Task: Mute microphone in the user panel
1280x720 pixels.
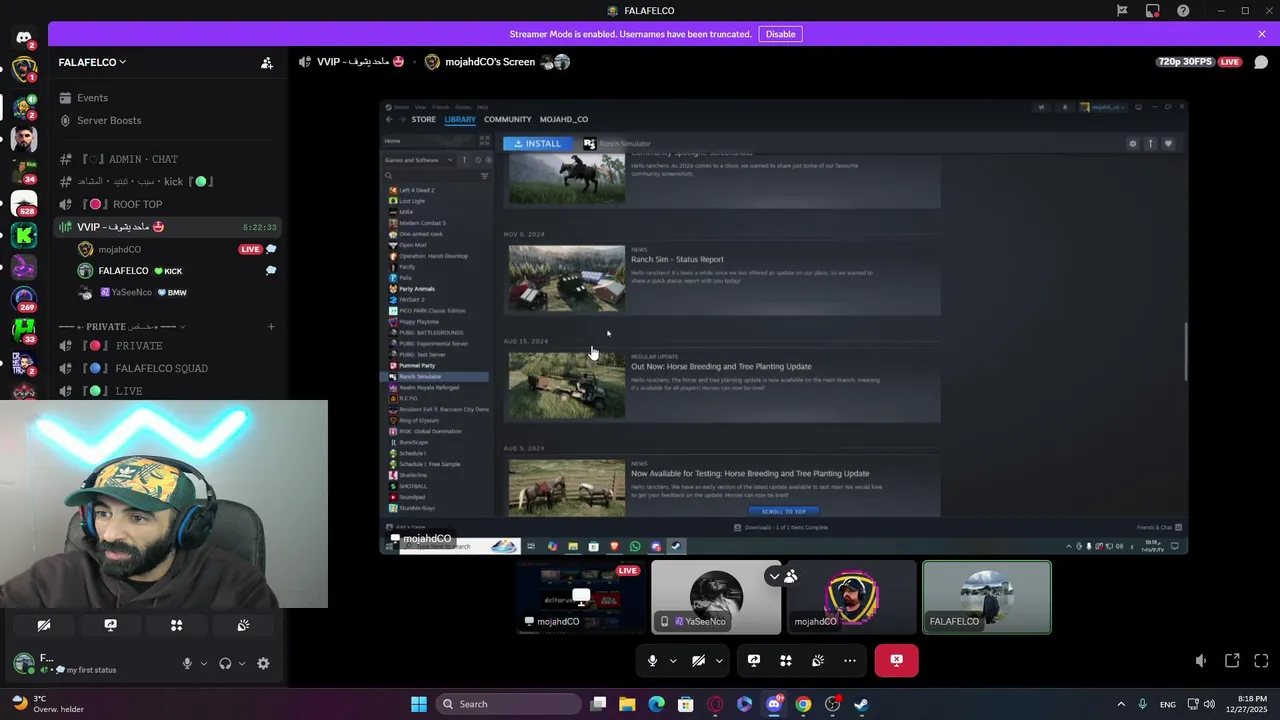Action: click(187, 663)
